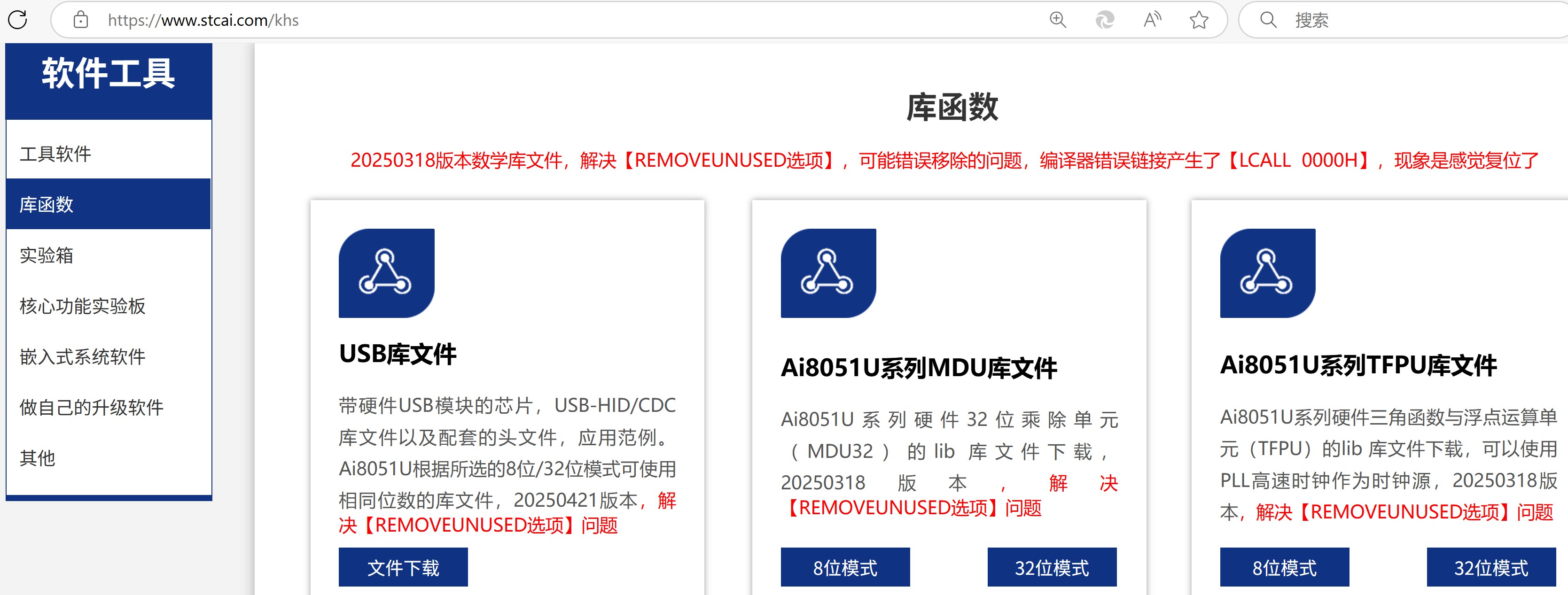View site info via the lock icon
This screenshot has width=1568, height=595.
(80, 20)
